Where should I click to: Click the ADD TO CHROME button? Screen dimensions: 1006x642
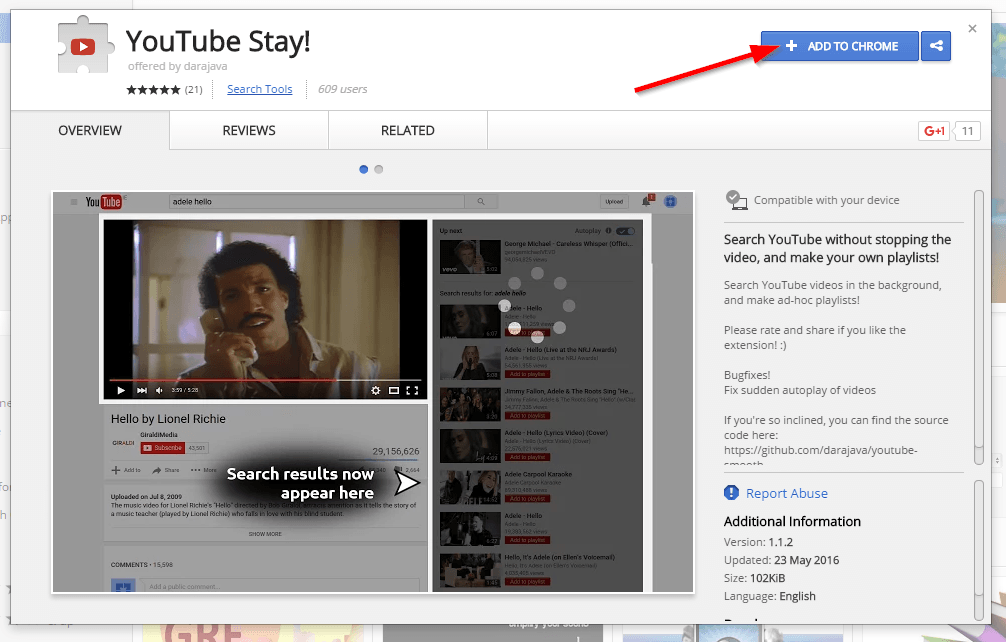840,46
